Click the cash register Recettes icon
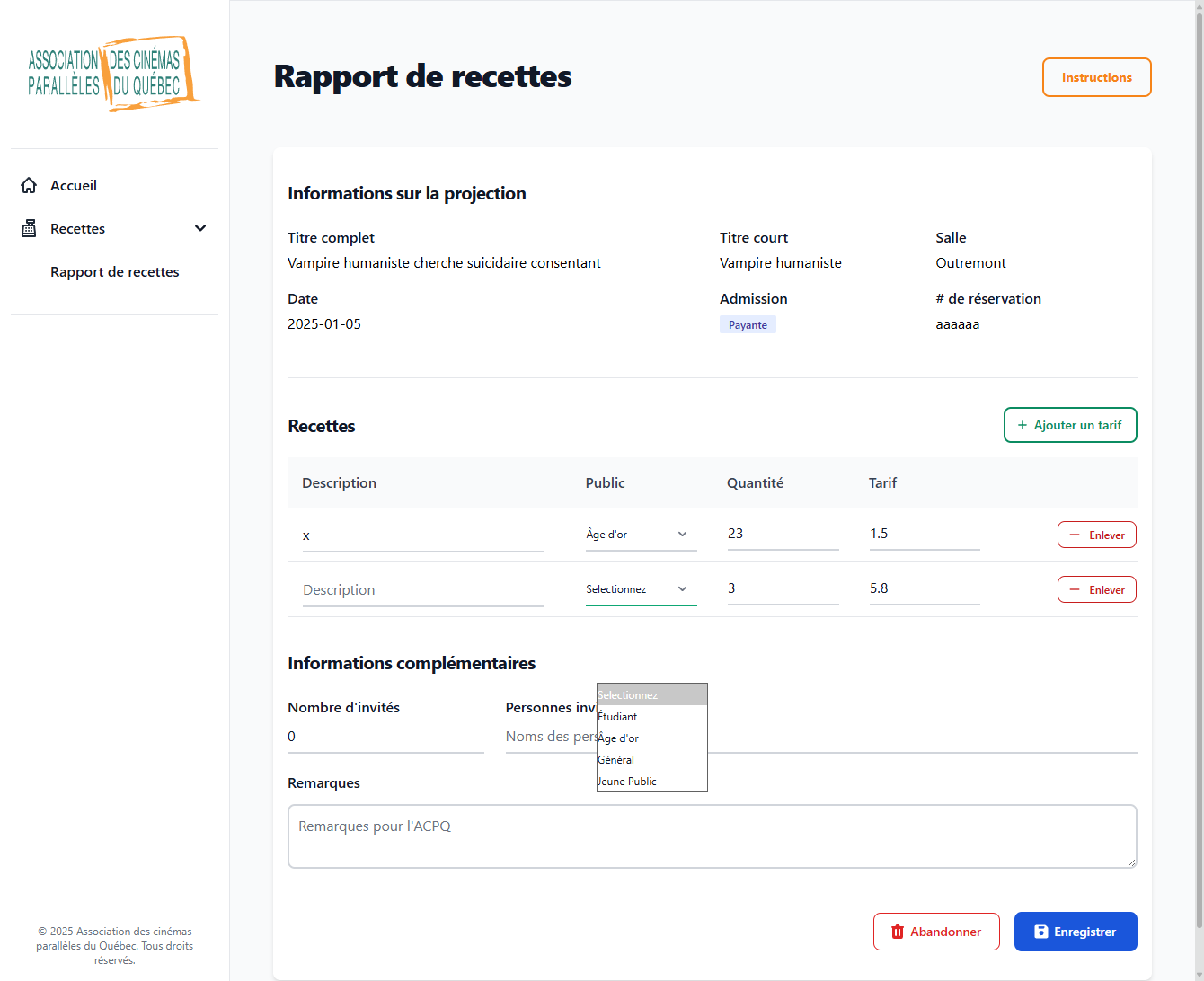The width and height of the screenshot is (1204, 981). [x=29, y=228]
